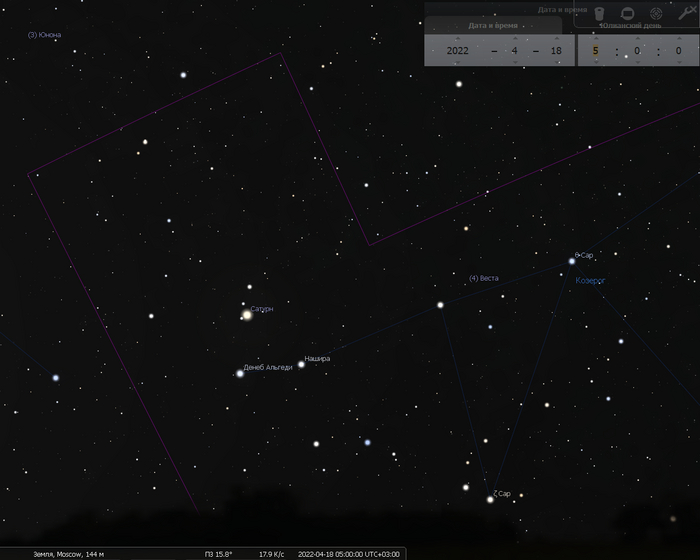
Task: Click field of view ПЗ 15.8° in status bar
Action: point(218,554)
